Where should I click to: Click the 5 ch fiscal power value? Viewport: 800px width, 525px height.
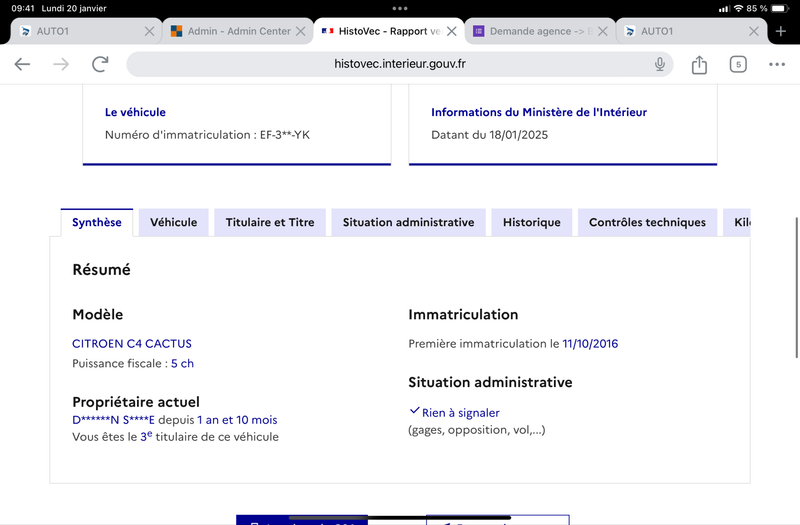click(x=182, y=364)
